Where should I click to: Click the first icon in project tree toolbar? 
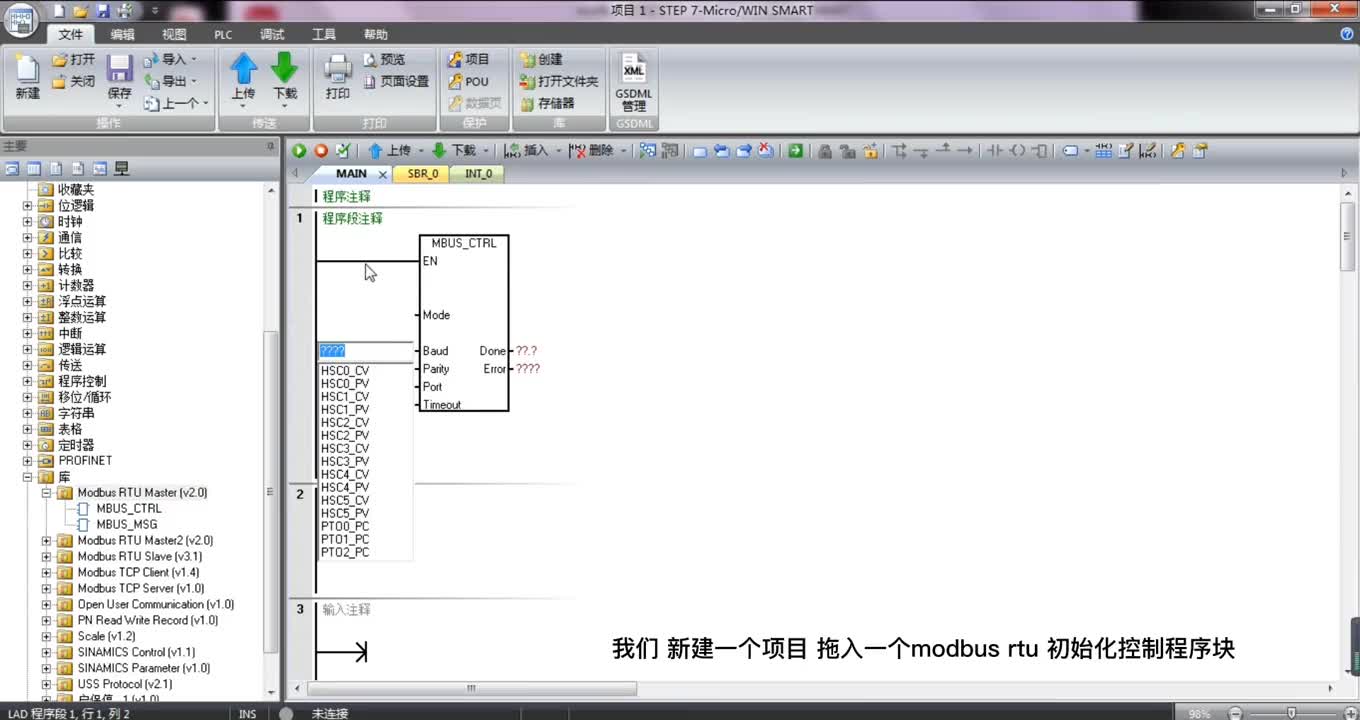pos(13,169)
